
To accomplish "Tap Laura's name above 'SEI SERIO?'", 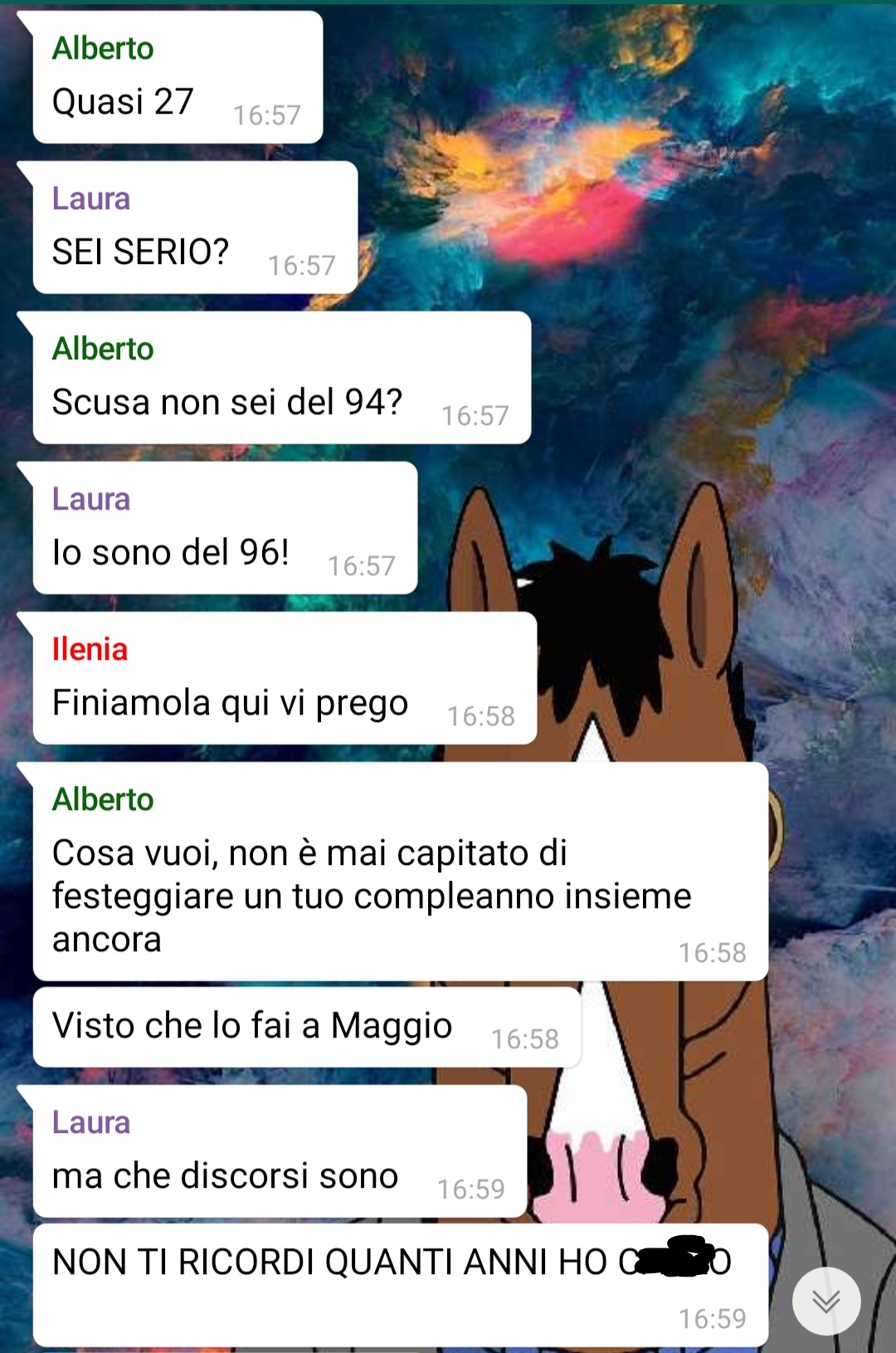I will 91,198.
